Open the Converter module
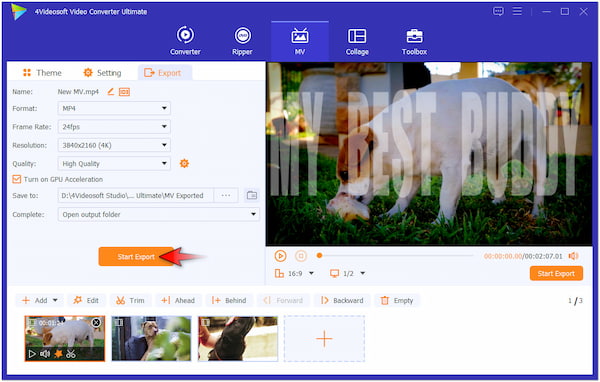Screen dimensions: 600x382 [x=185, y=41]
